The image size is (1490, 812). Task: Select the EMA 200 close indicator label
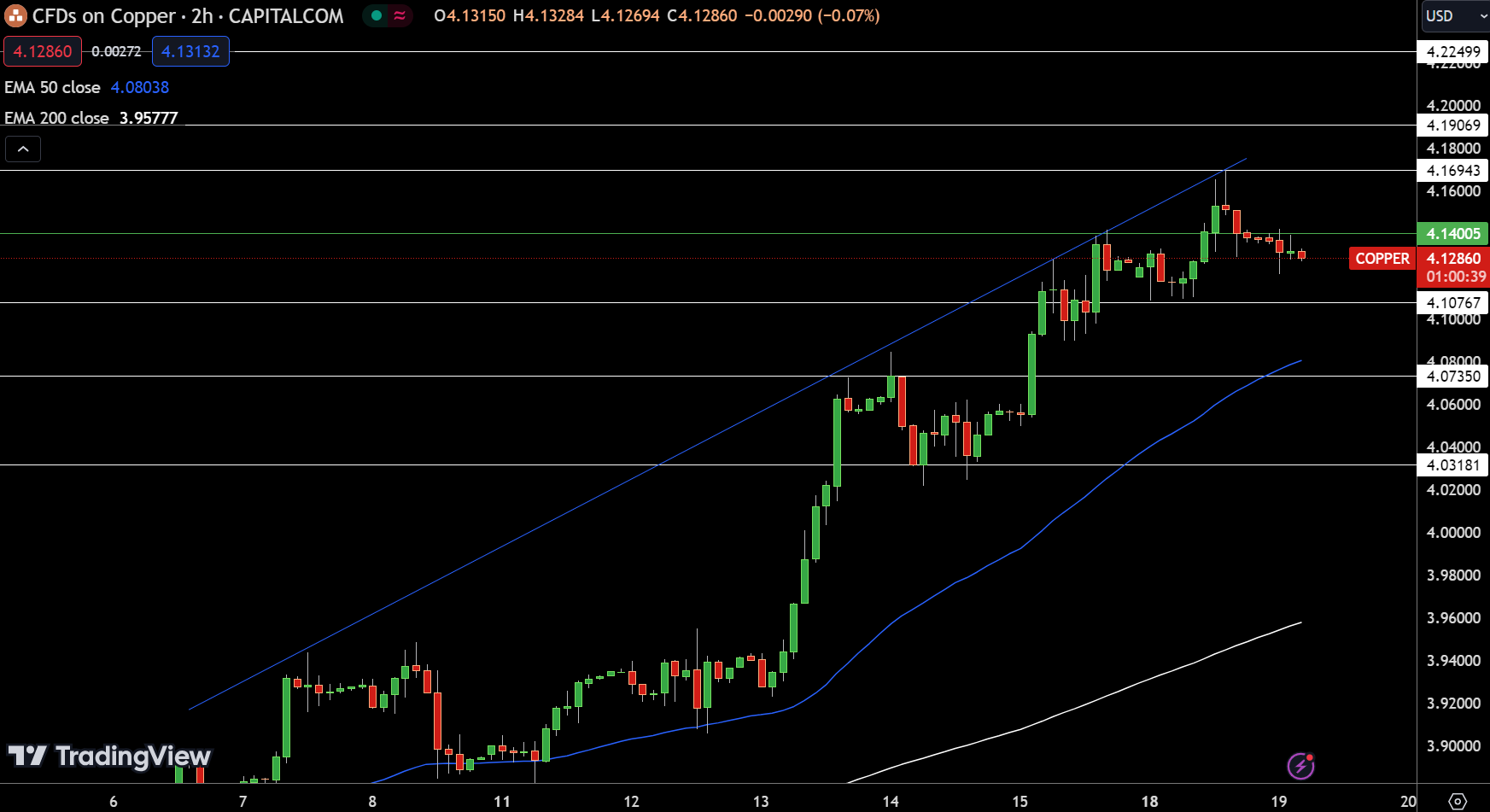click(56, 118)
